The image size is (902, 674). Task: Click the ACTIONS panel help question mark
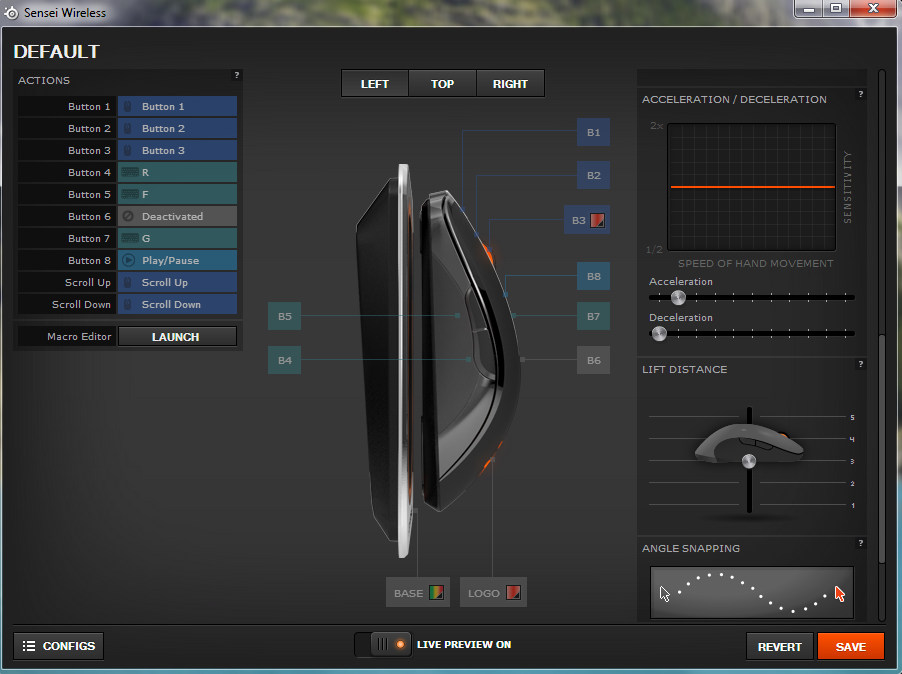pyautogui.click(x=236, y=75)
